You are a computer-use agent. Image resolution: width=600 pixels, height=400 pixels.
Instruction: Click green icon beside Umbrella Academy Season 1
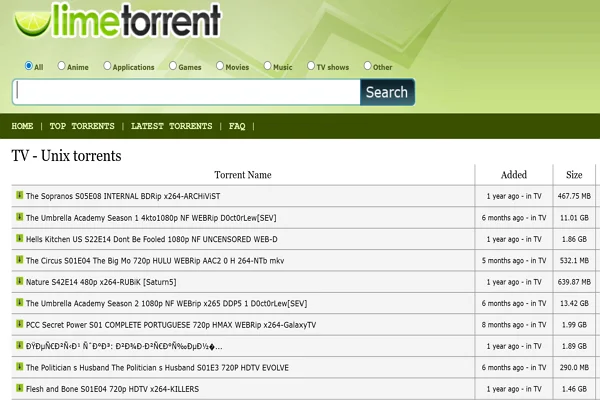[x=19, y=217]
